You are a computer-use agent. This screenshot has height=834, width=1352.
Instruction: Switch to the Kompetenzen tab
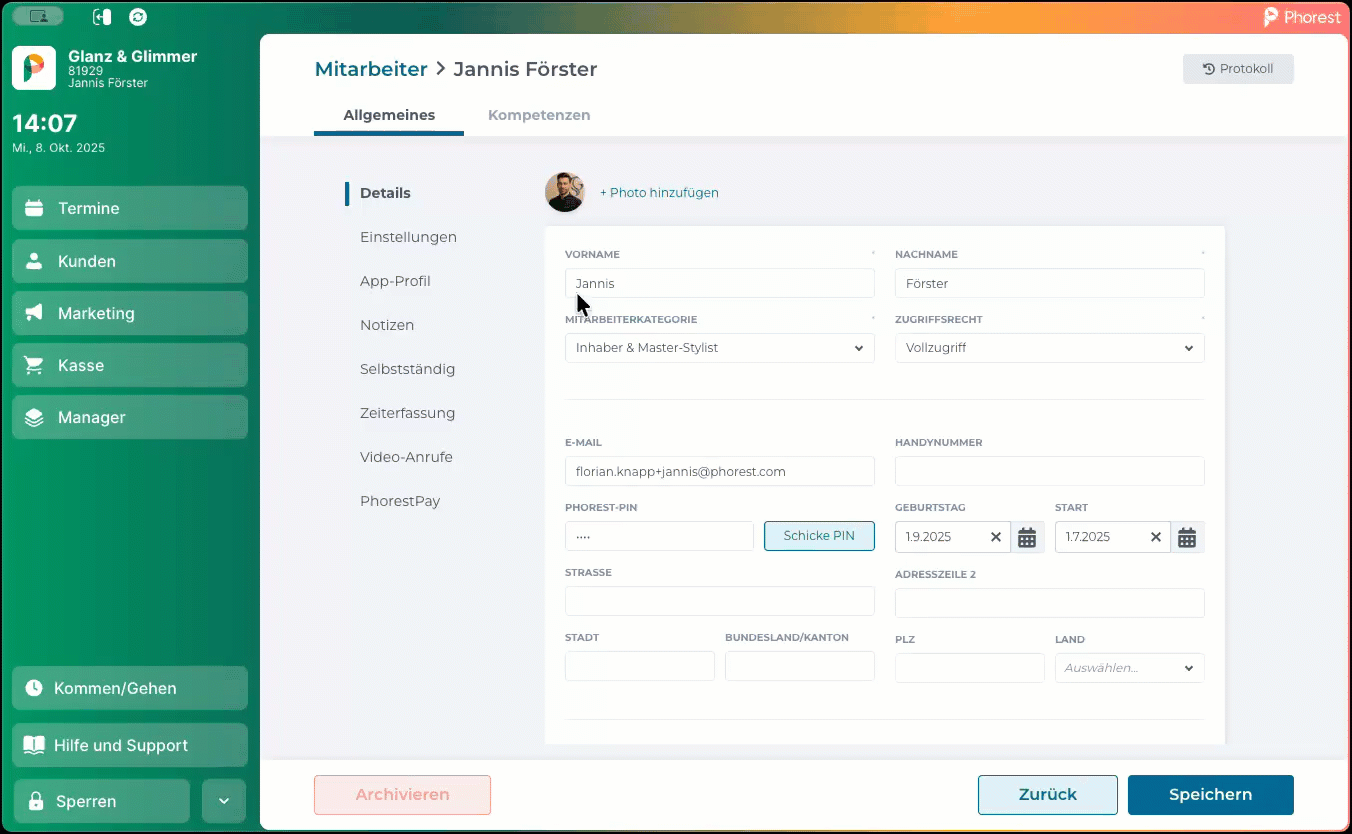539,115
